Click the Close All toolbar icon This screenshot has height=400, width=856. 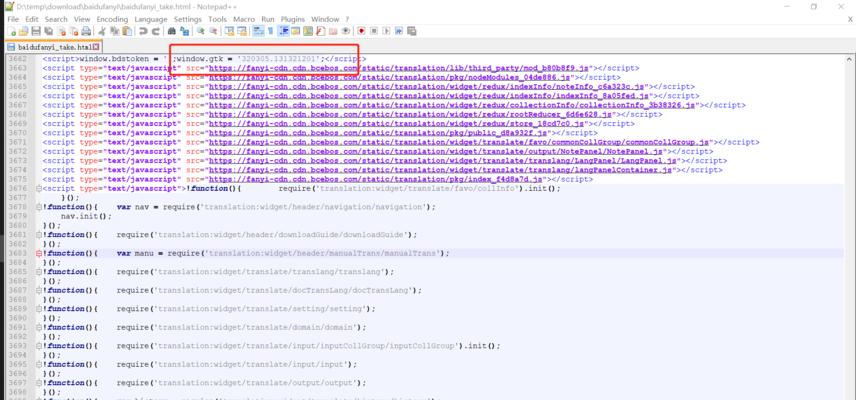(74, 31)
